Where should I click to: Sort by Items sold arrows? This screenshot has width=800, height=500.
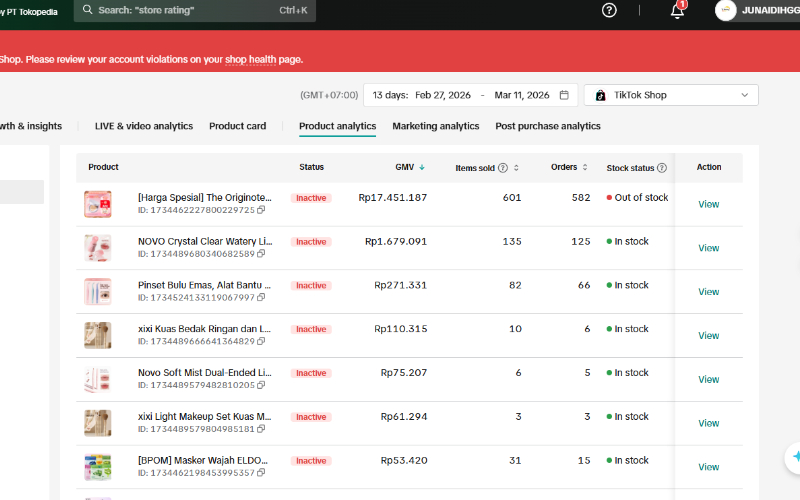[516, 168]
